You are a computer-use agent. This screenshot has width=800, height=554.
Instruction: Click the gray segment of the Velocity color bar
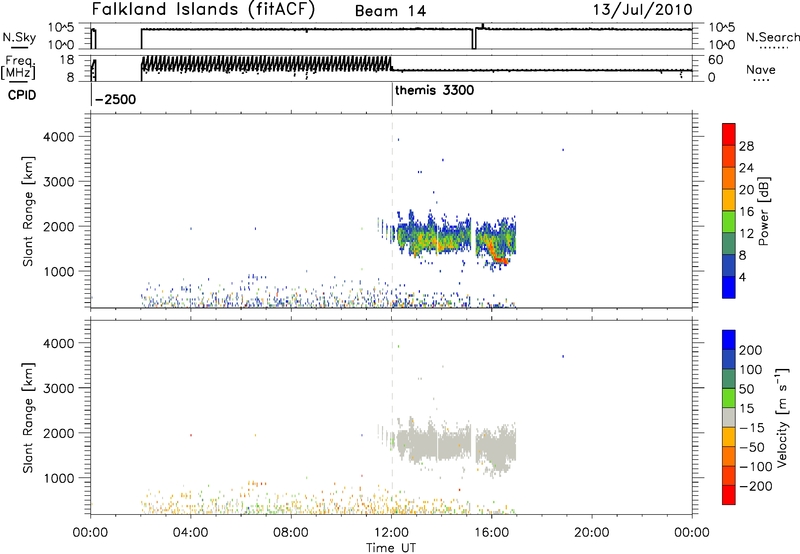729,417
